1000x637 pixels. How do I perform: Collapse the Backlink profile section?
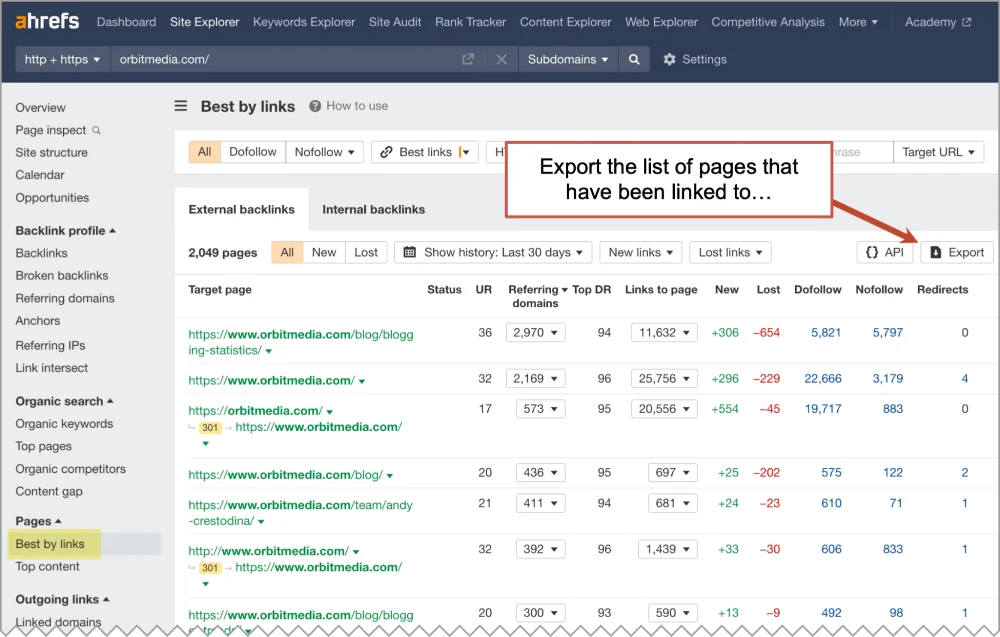(66, 230)
